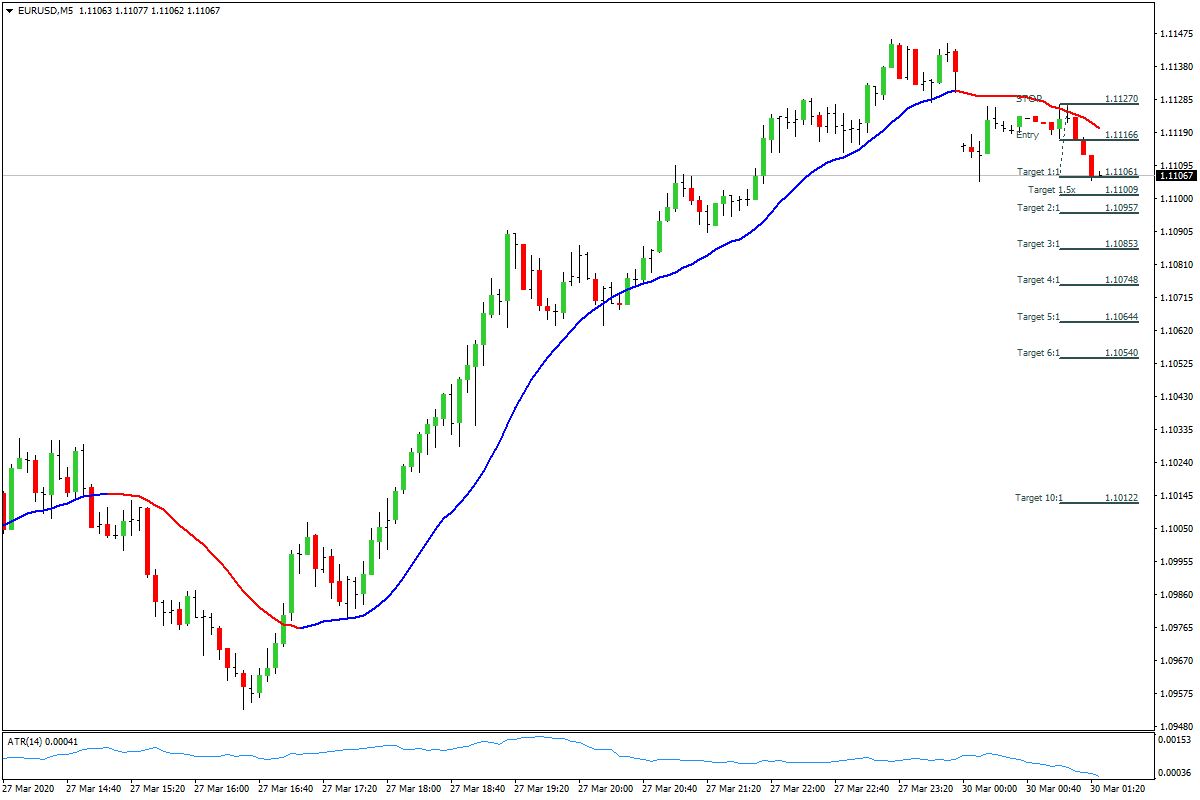Click the Target 4:1 label
The image size is (1200, 800).
[x=1038, y=280]
